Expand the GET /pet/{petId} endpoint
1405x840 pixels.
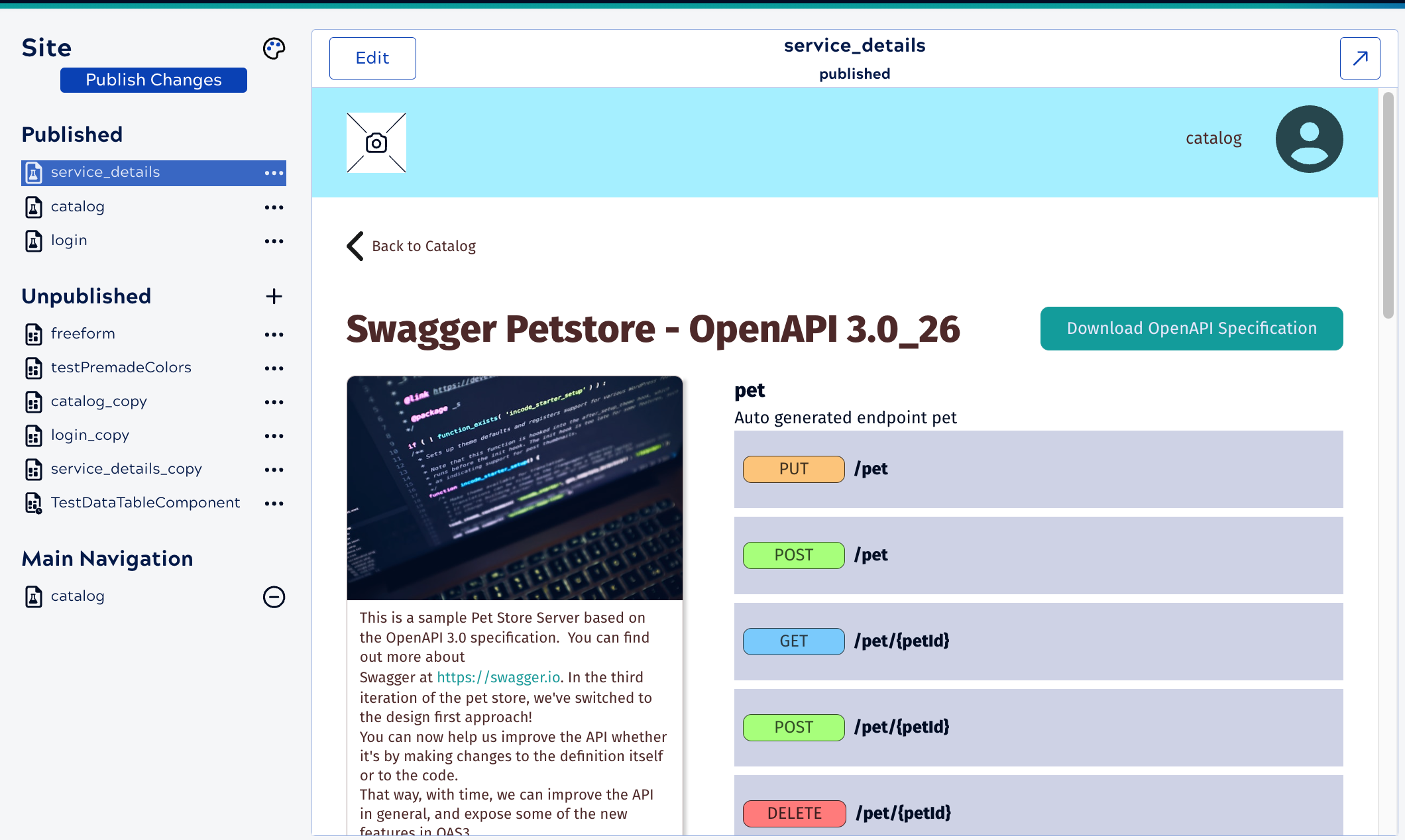click(1038, 641)
